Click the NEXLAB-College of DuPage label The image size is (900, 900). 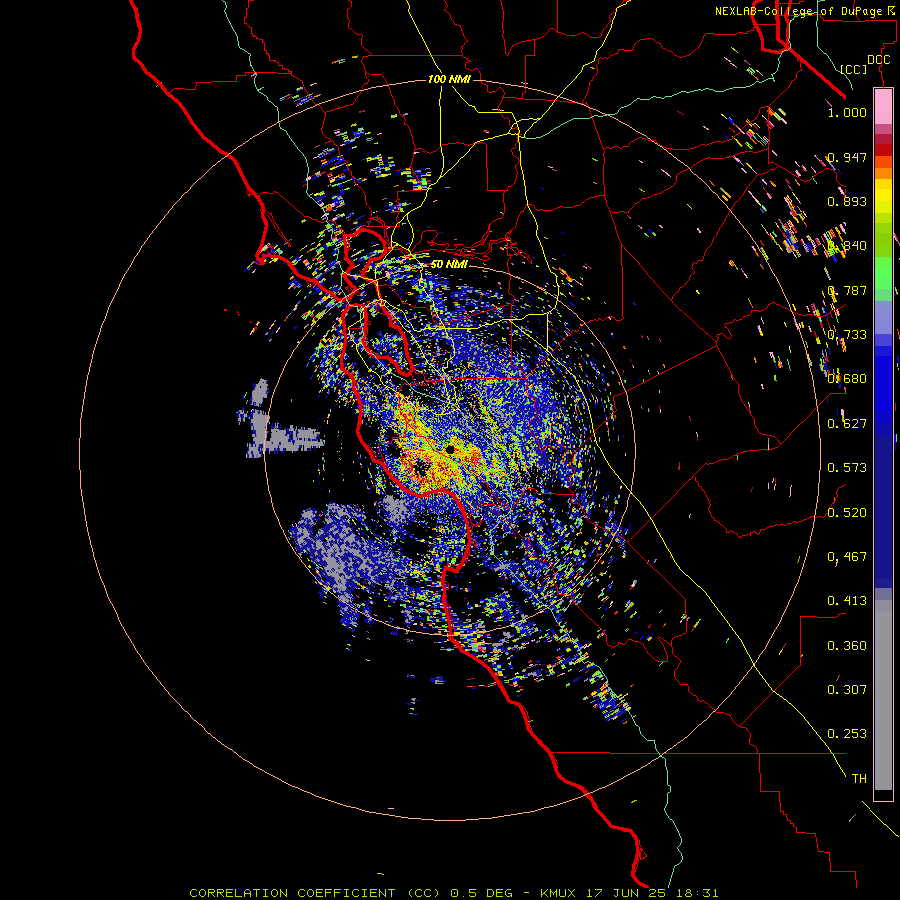click(x=805, y=11)
